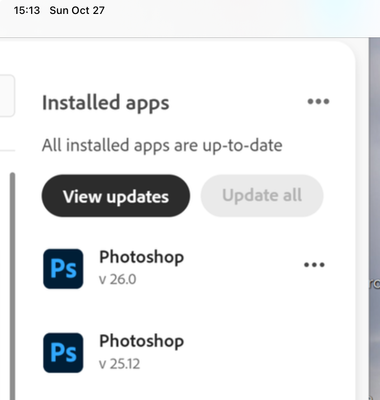380x400 pixels.
Task: Click the dimmed background window behind the panel
Action: pyautogui.click(x=374, y=219)
